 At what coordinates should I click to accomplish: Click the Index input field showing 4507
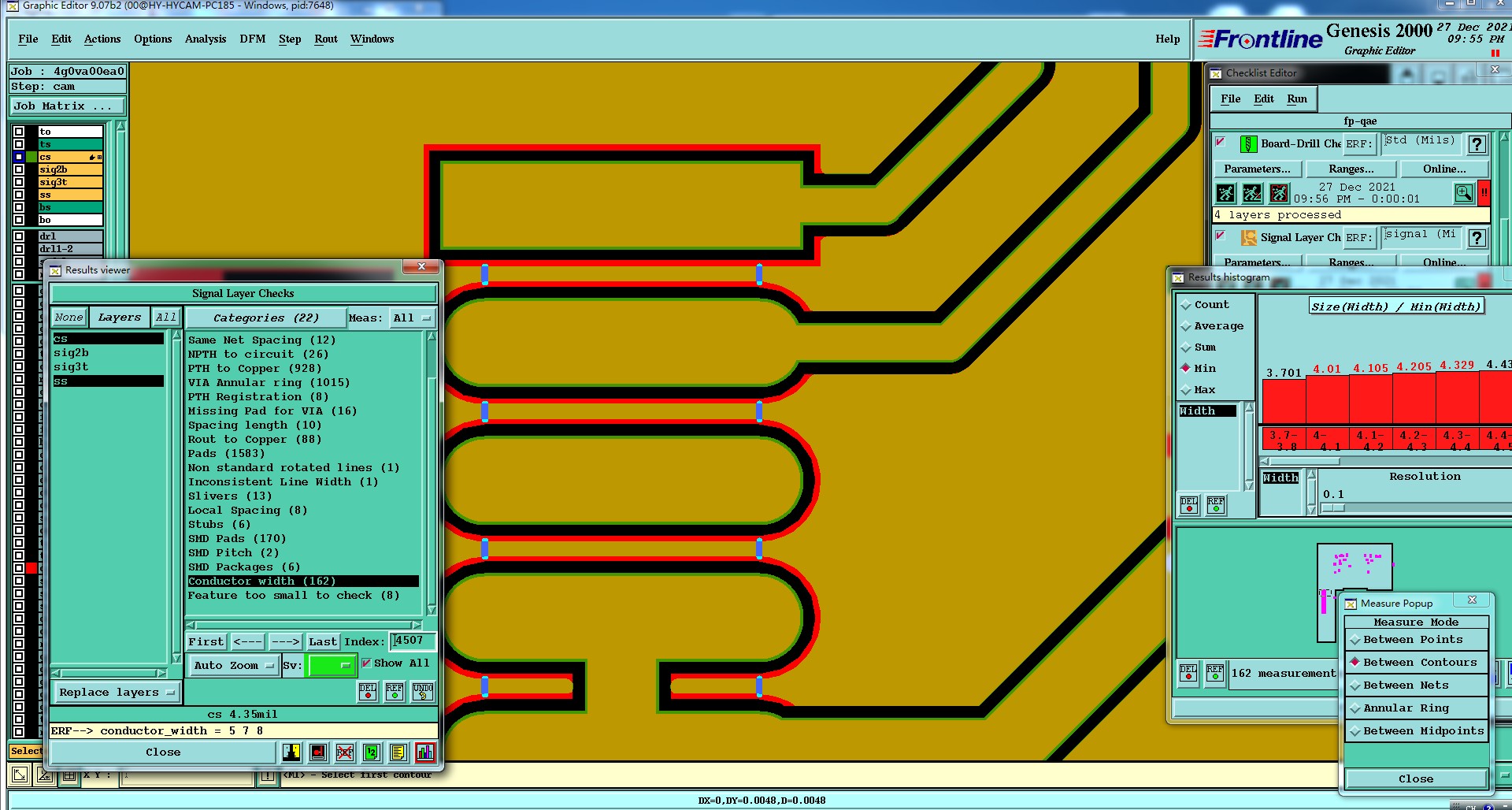point(412,641)
